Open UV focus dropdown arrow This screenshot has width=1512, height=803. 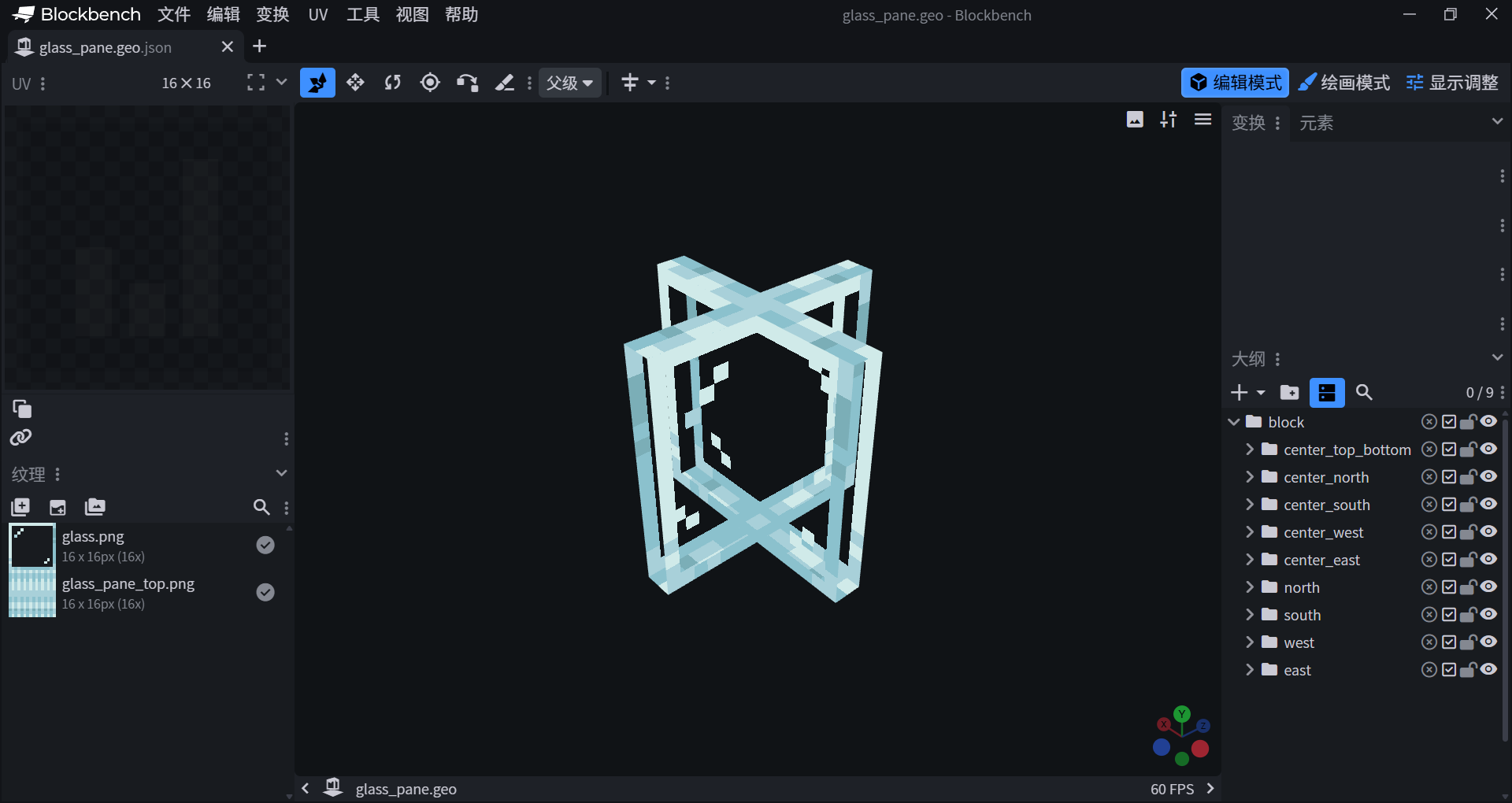click(281, 82)
